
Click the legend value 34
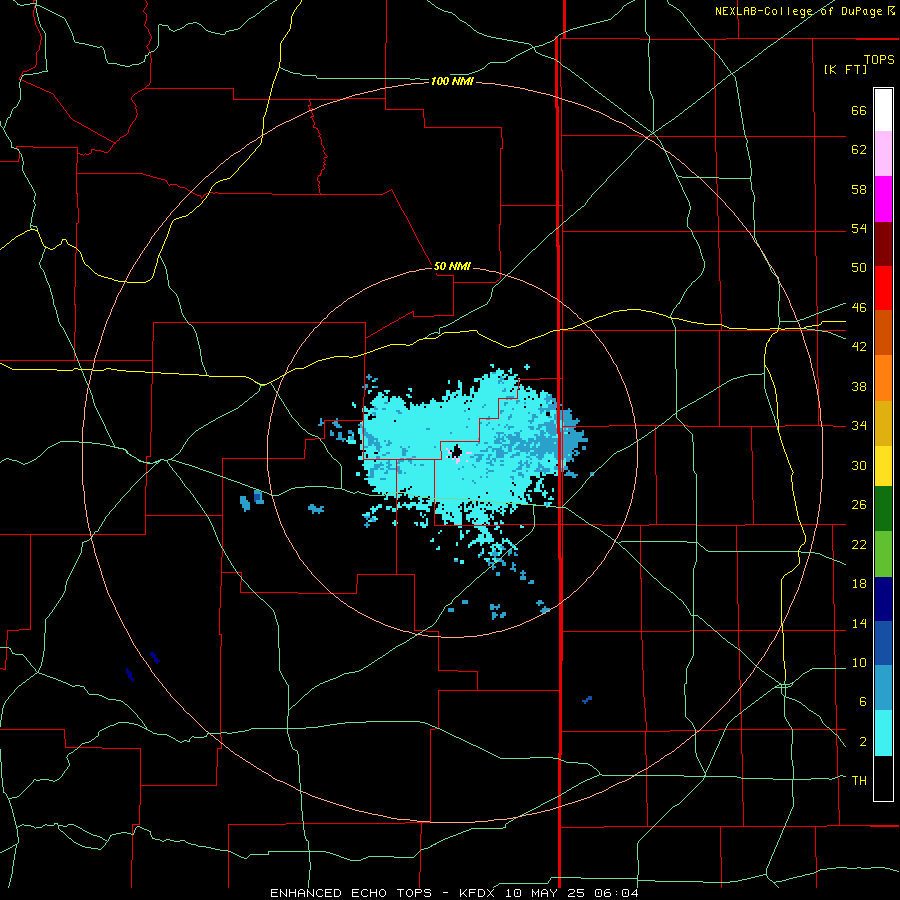point(859,426)
